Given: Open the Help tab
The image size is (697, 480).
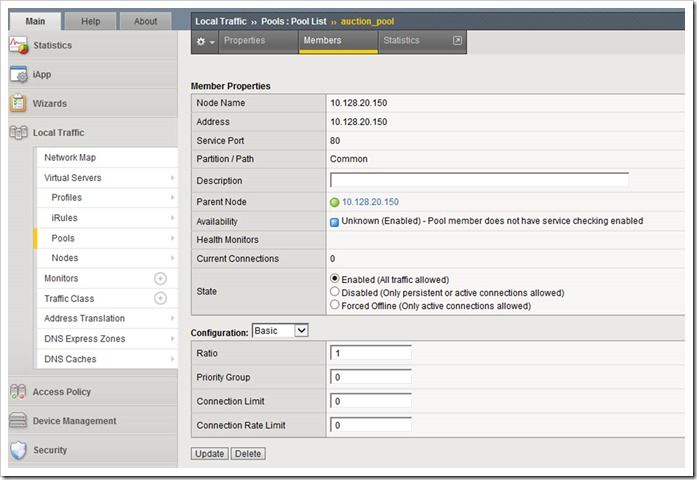Looking at the screenshot, I should click(x=90, y=21).
